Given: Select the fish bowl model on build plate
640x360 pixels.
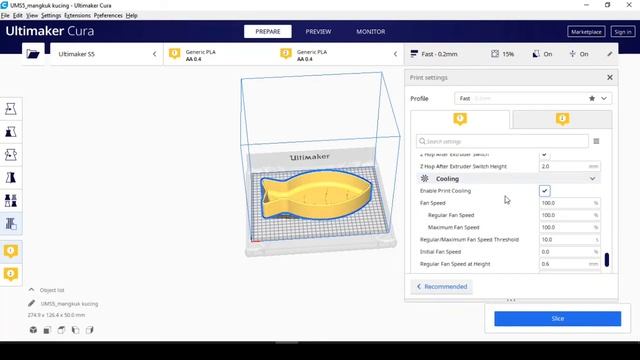Looking at the screenshot, I should pyautogui.click(x=316, y=195).
